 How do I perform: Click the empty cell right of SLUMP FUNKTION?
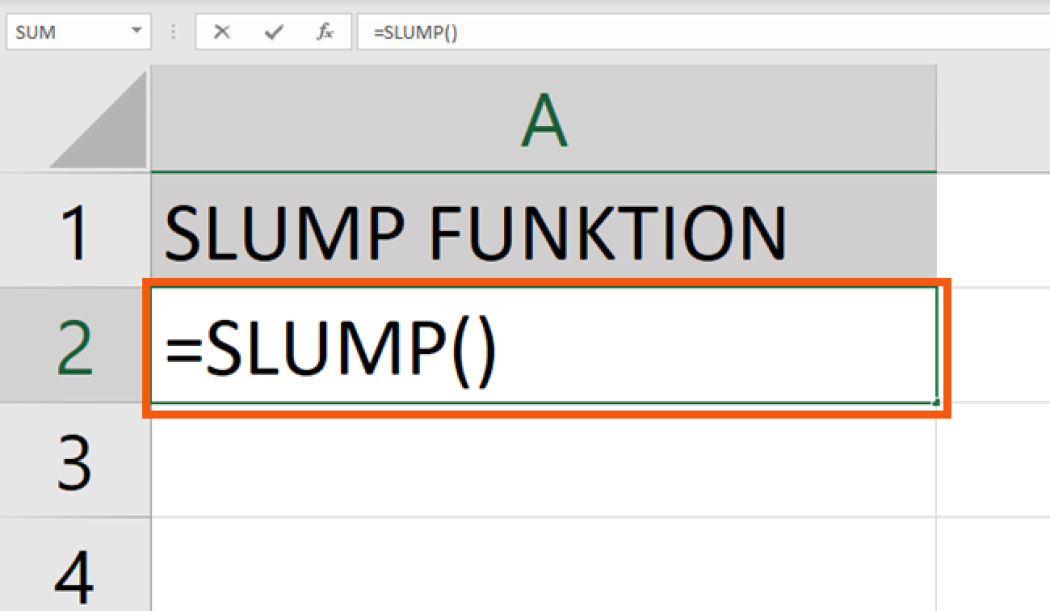[x=993, y=232]
